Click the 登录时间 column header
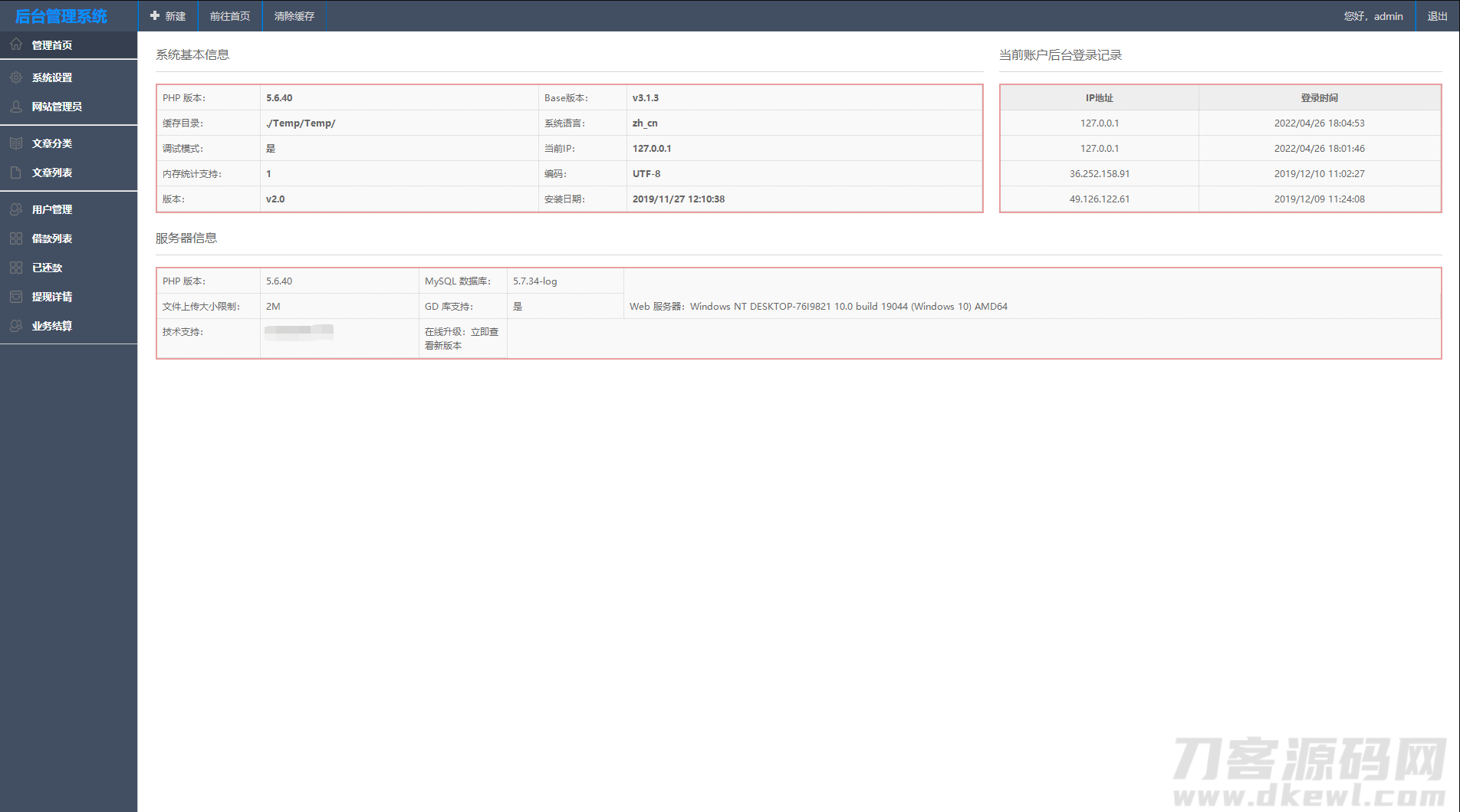 1319,98
